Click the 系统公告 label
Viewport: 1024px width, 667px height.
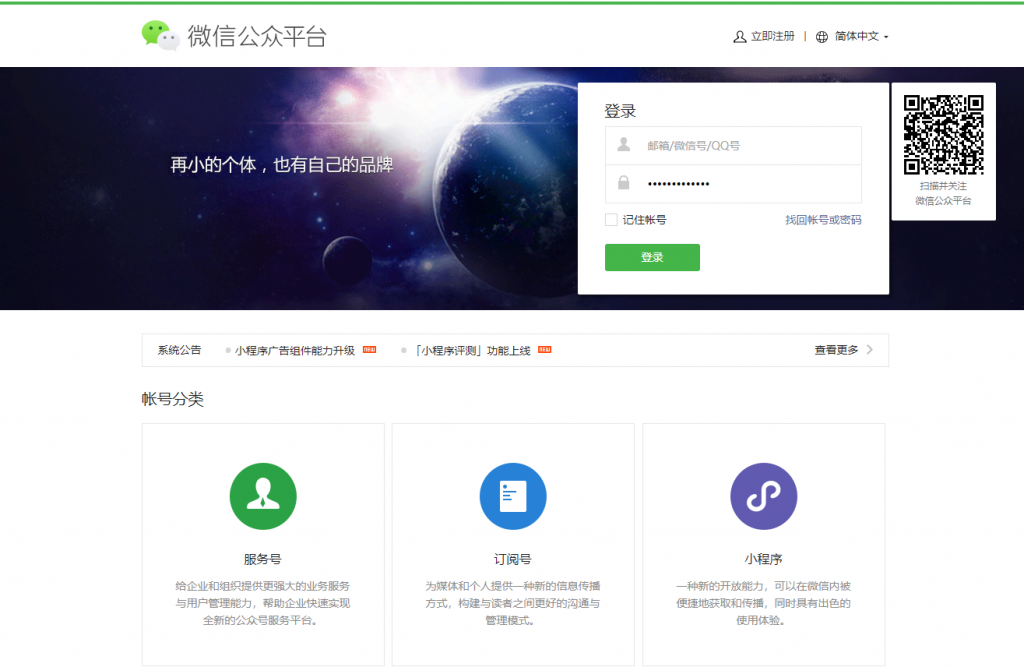(x=179, y=350)
